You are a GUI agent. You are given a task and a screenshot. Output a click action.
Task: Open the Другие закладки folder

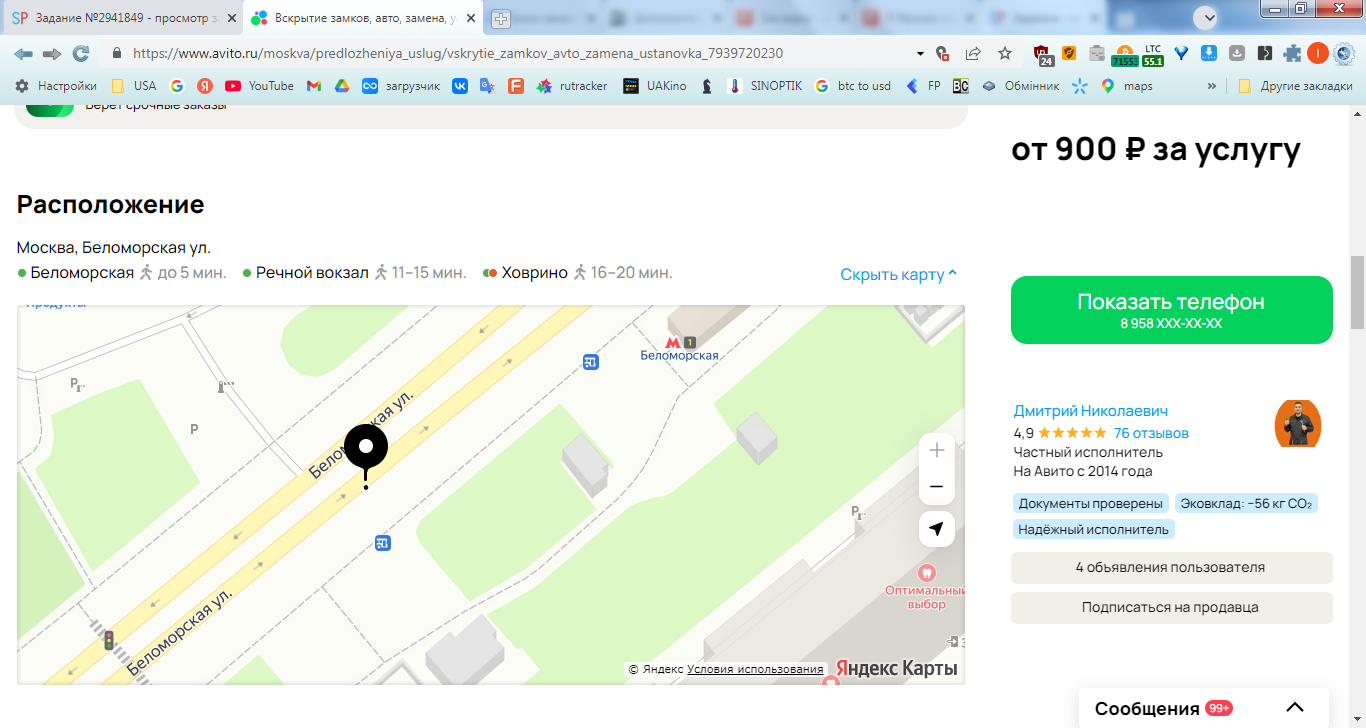1295,86
